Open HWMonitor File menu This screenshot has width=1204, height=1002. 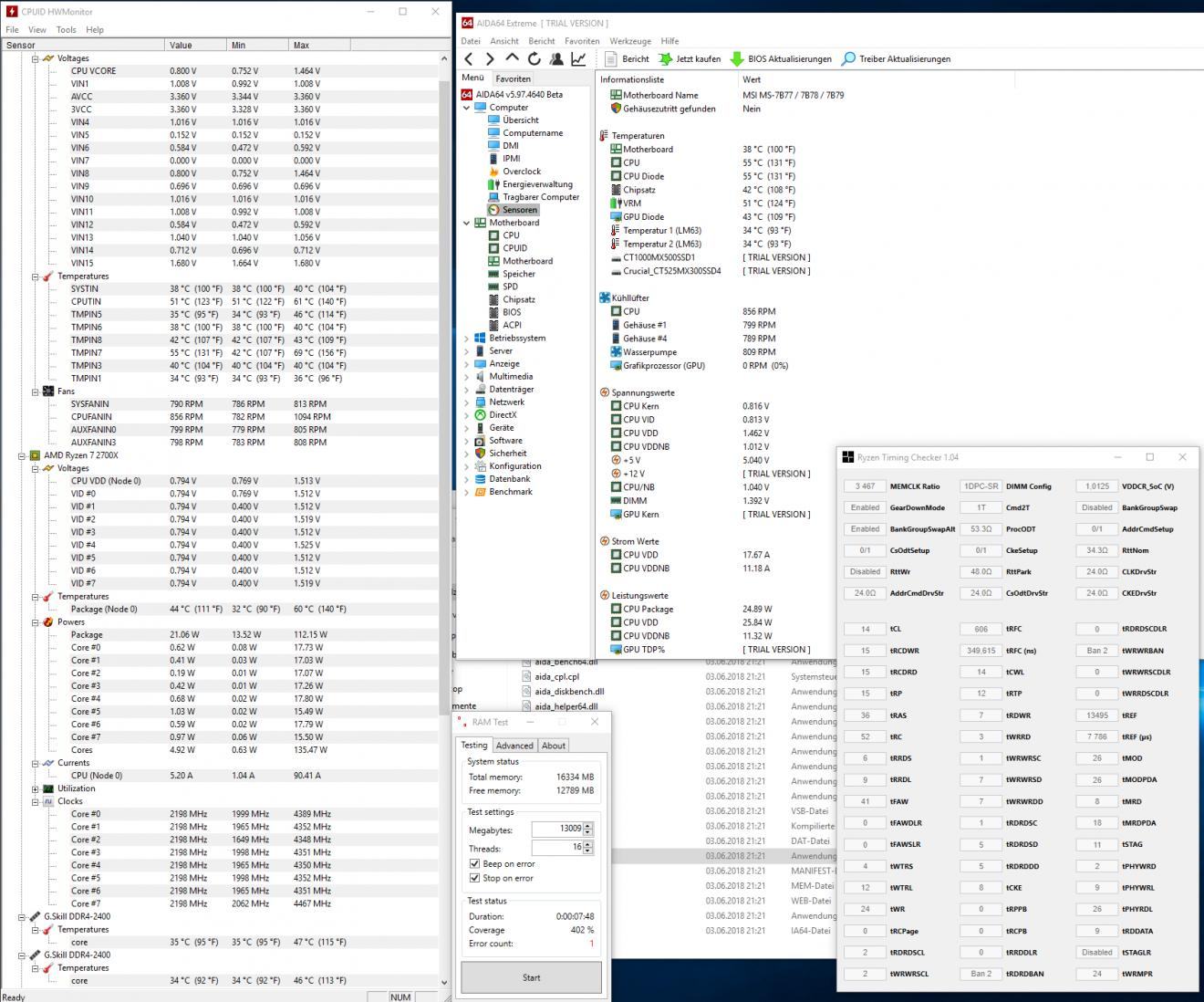click(12, 29)
